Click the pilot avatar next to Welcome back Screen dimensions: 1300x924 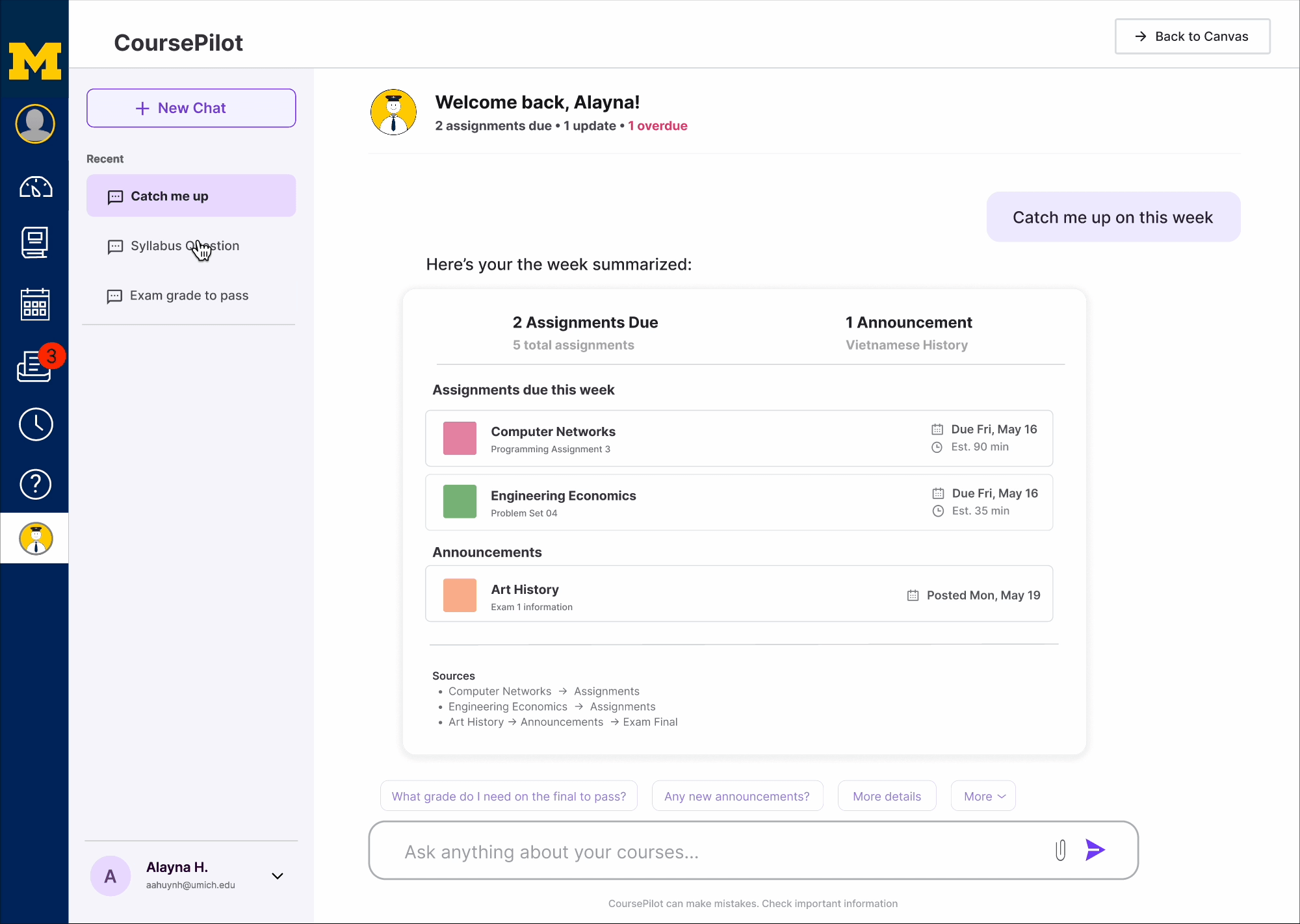pyautogui.click(x=393, y=112)
